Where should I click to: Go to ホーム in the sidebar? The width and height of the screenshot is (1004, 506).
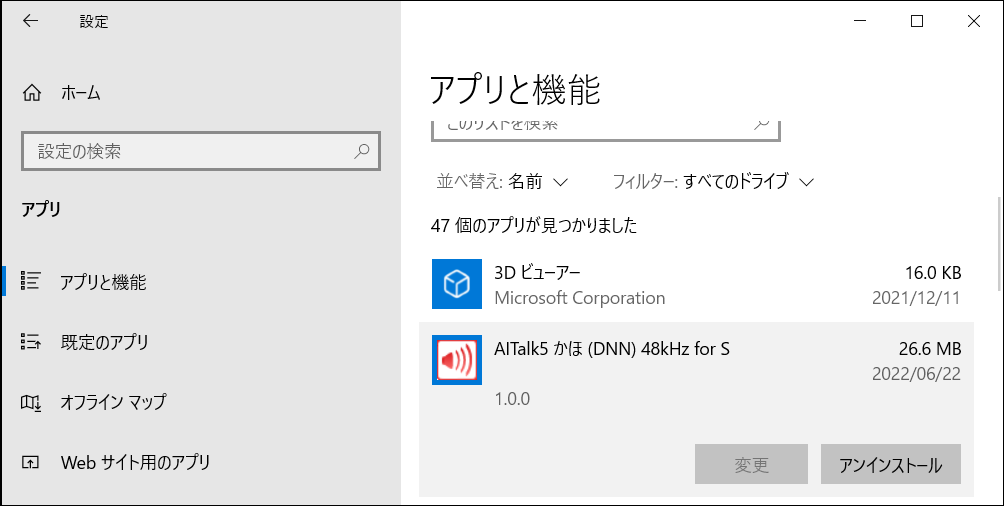click(200, 94)
